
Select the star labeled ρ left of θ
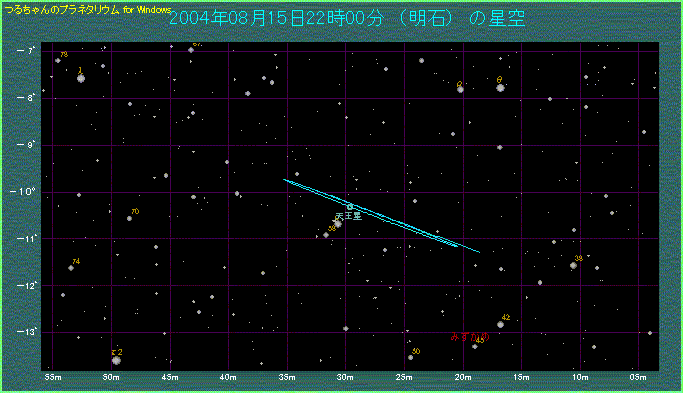click(x=460, y=90)
